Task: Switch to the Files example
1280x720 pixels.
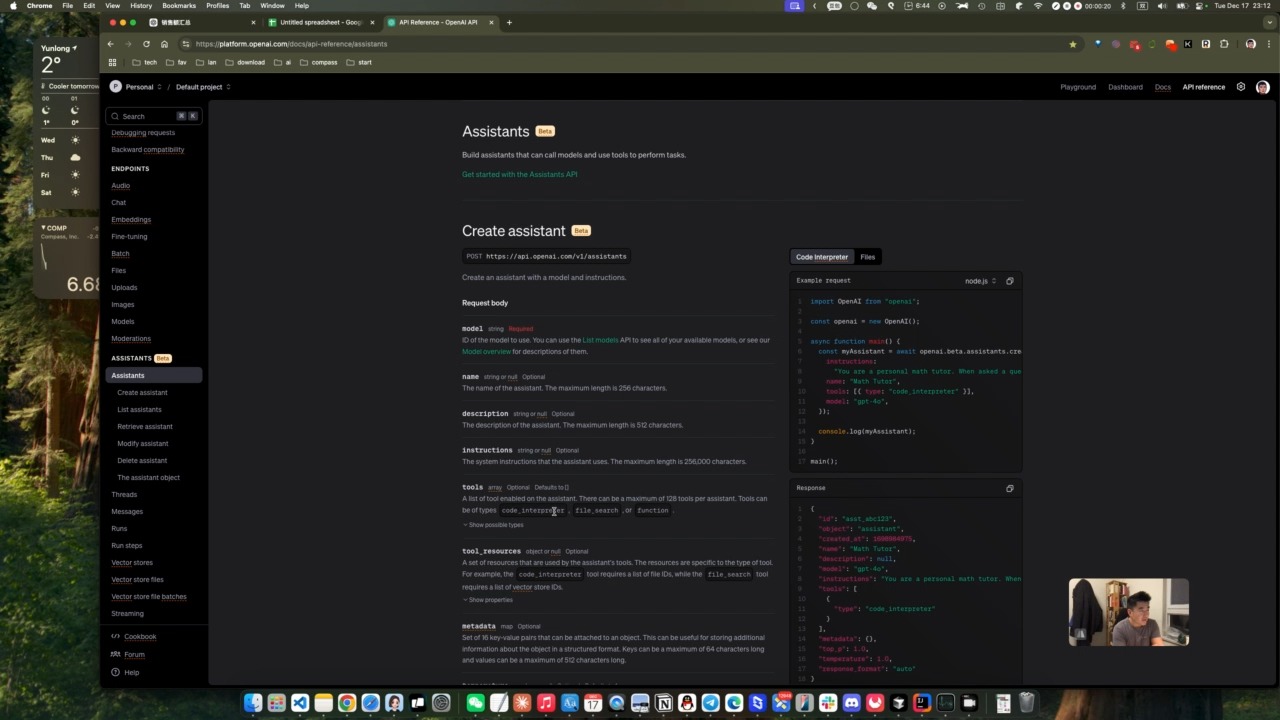Action: pos(868,257)
